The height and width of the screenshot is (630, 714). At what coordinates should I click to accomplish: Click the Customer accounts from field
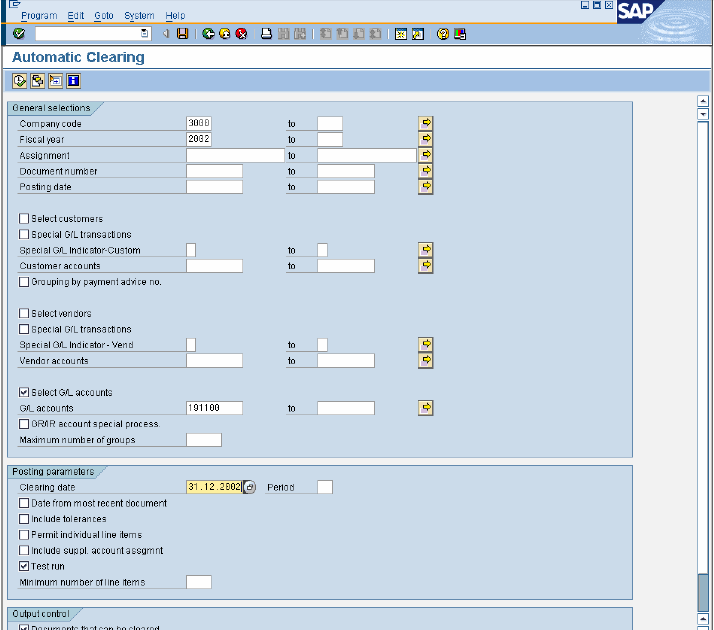pos(214,266)
